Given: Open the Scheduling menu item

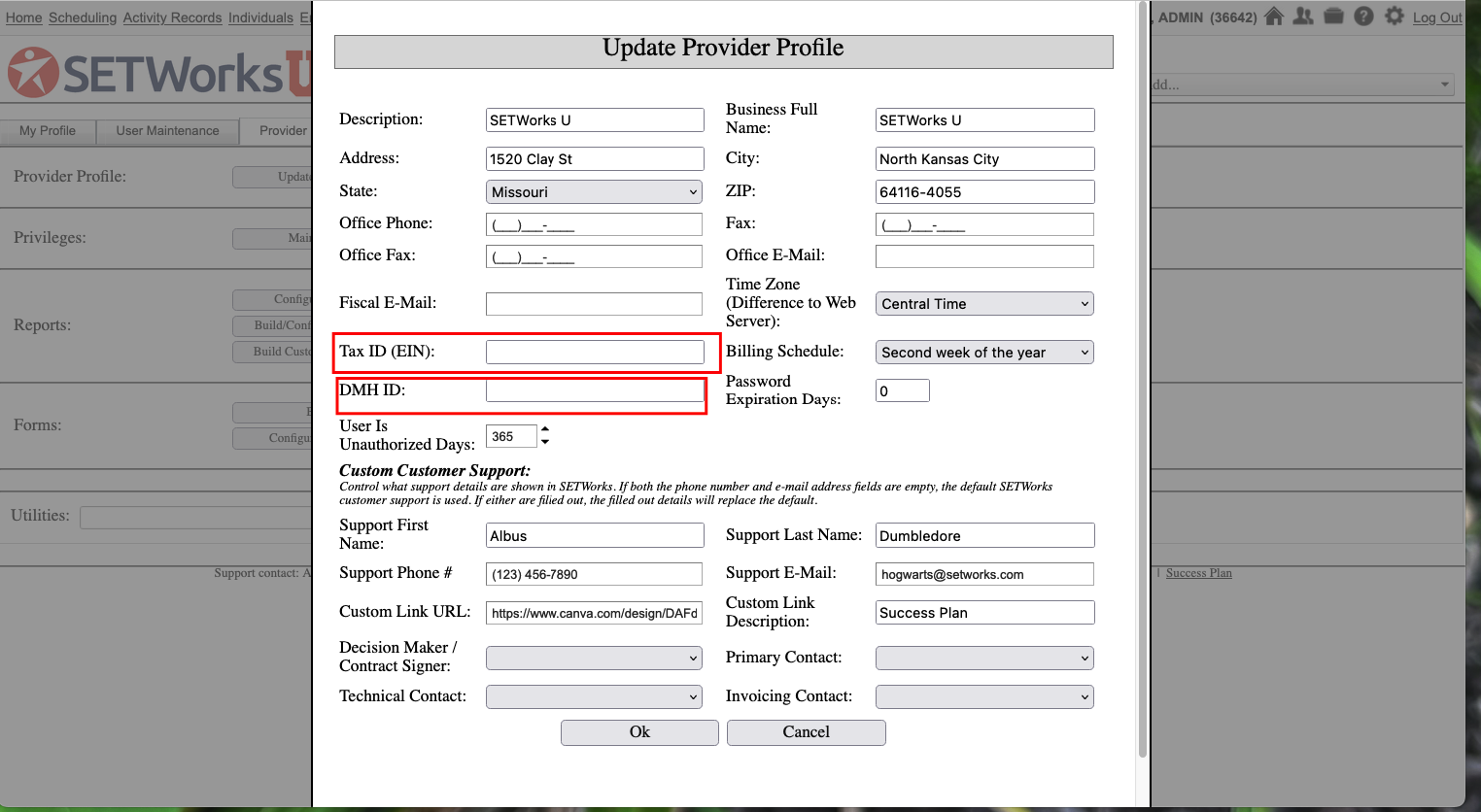Looking at the screenshot, I should [83, 17].
